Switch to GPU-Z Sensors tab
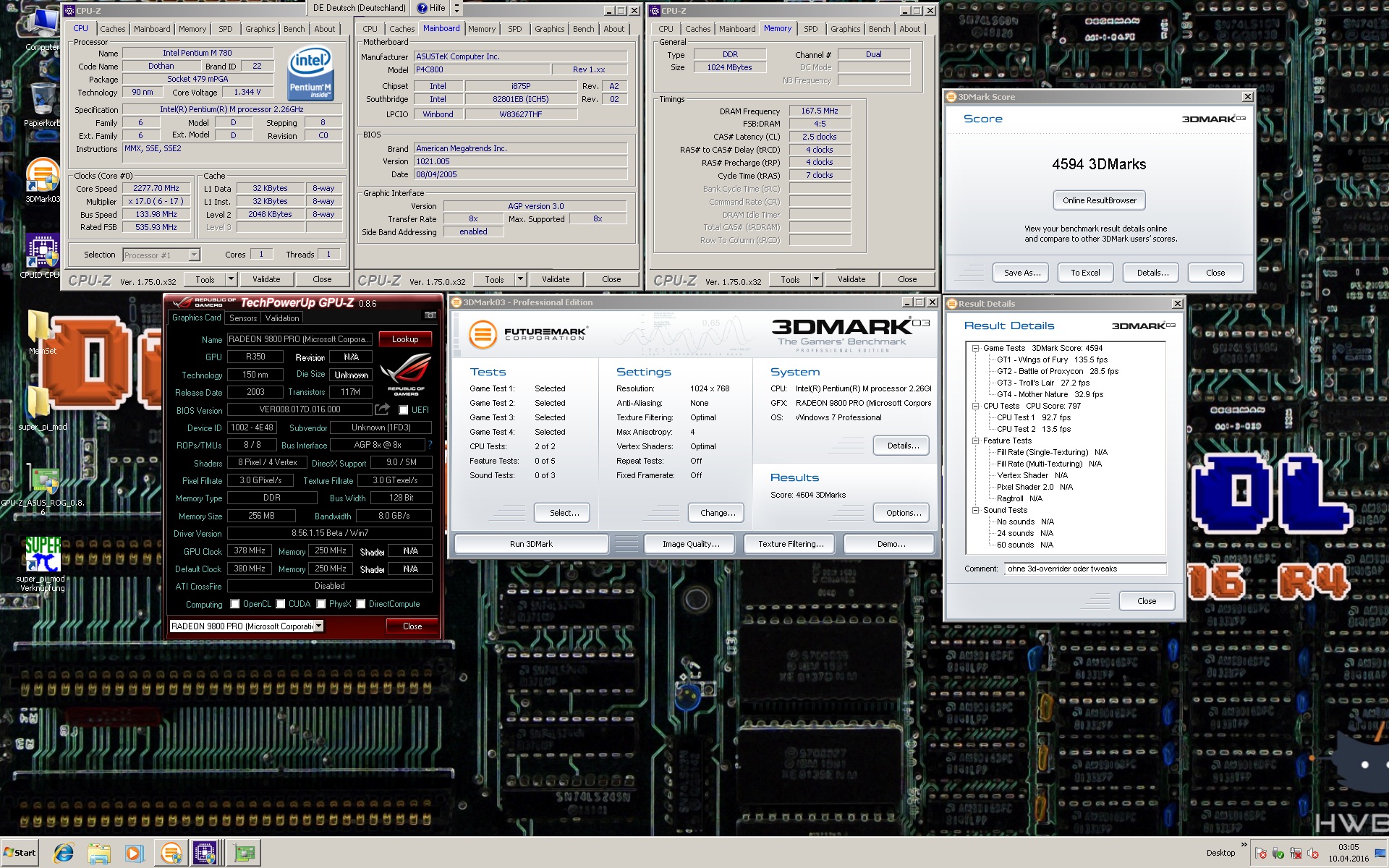 [x=243, y=318]
